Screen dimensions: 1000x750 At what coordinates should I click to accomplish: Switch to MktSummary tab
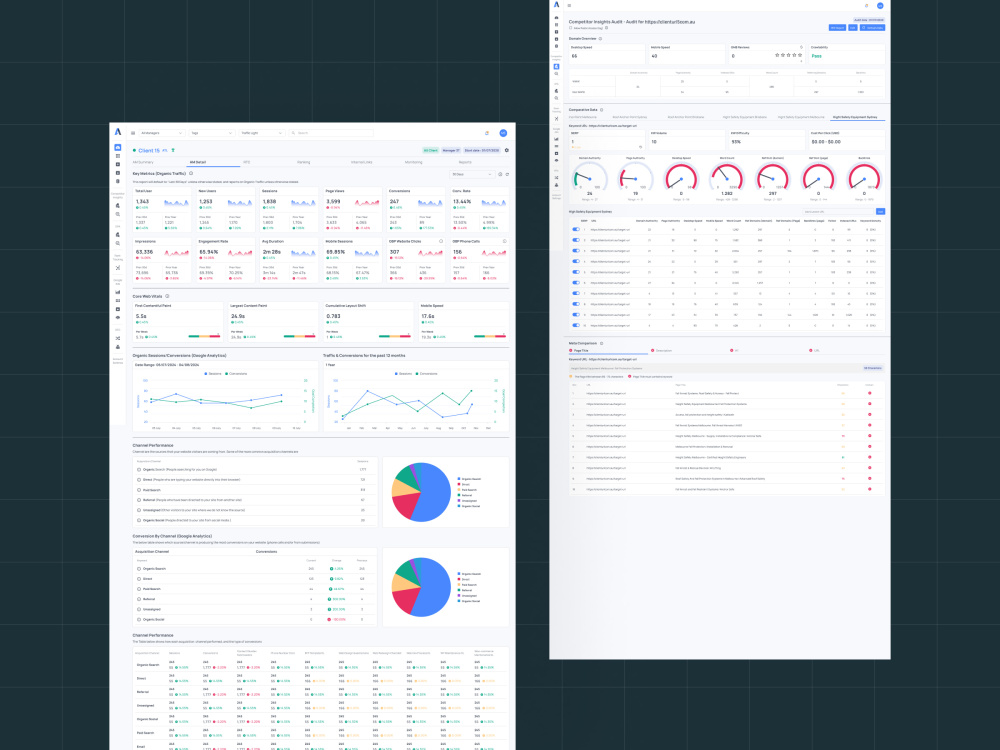(143, 163)
